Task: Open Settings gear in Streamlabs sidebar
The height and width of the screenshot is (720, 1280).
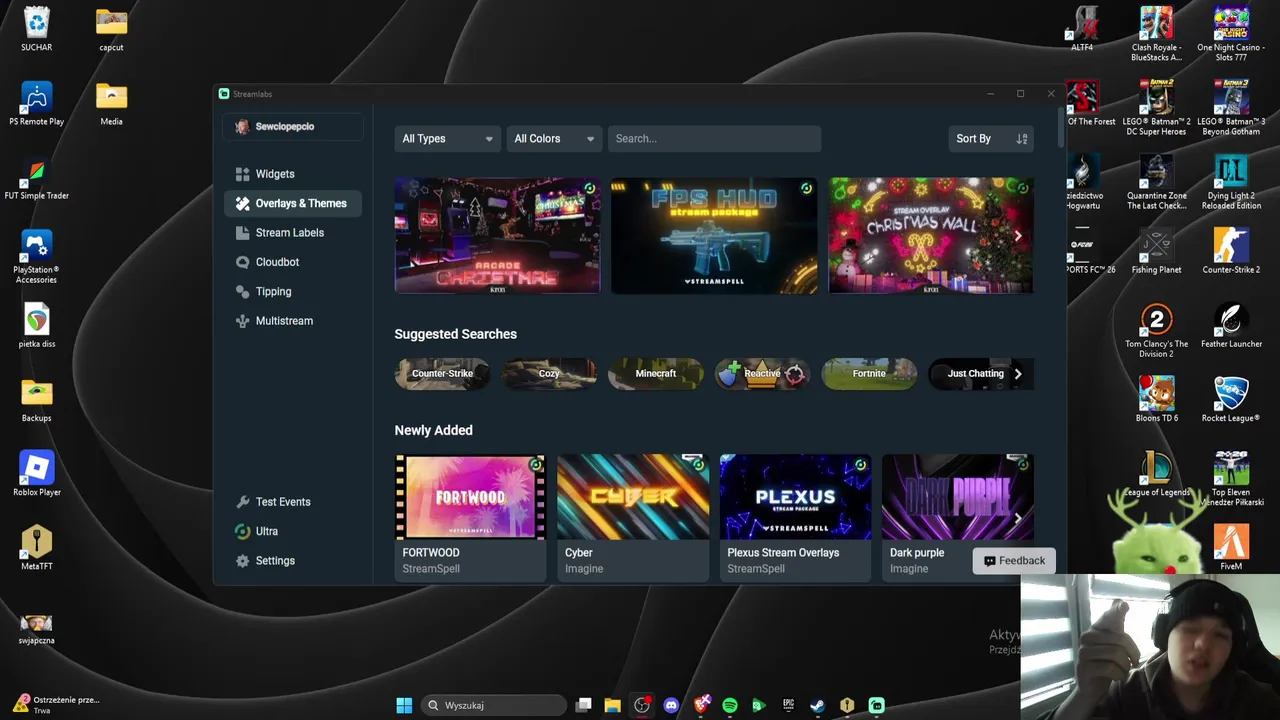Action: [x=242, y=561]
